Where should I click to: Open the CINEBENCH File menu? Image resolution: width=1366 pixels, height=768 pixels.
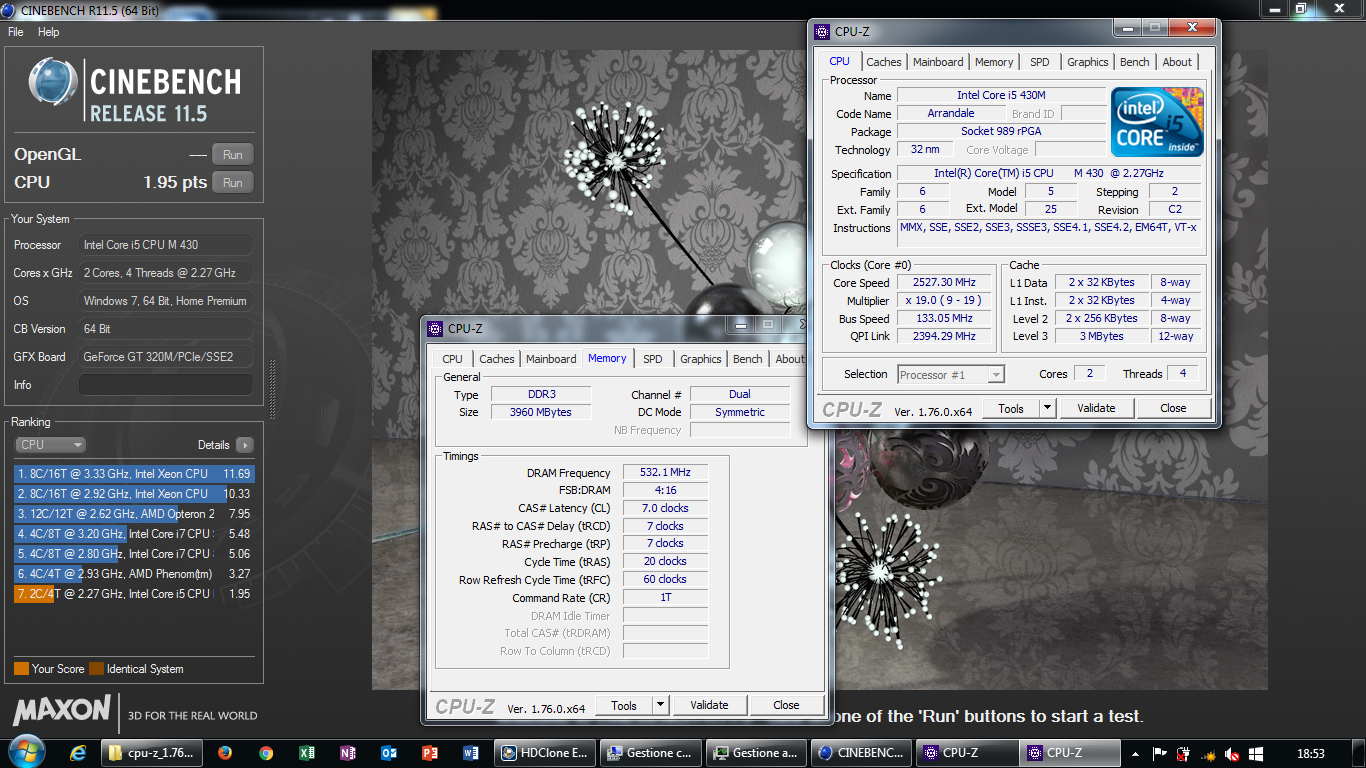16,32
